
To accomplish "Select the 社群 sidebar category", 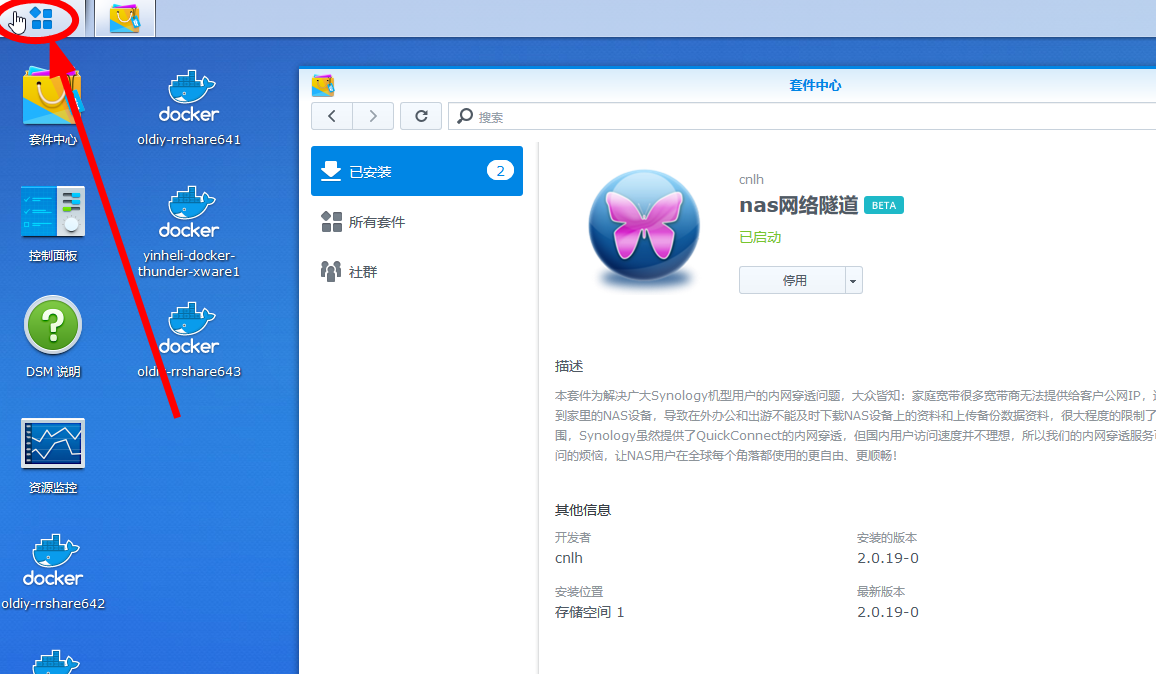I will tap(417, 271).
